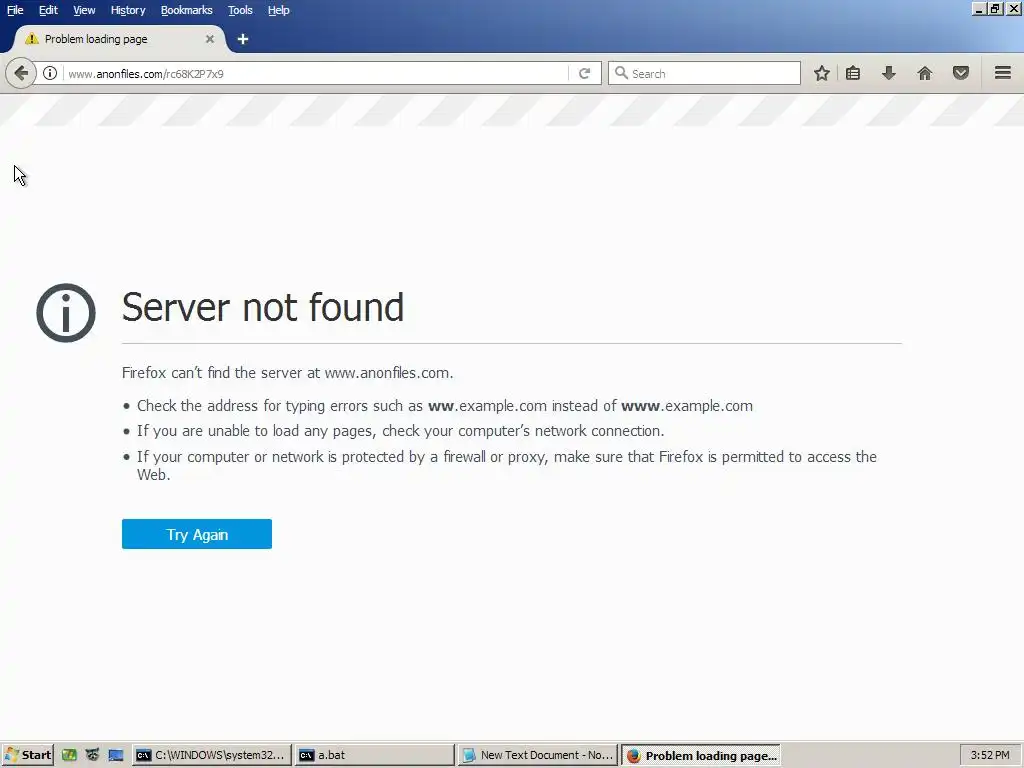Screen dimensions: 1024x768
Task: Go back using the back arrow button
Action: coord(20,73)
